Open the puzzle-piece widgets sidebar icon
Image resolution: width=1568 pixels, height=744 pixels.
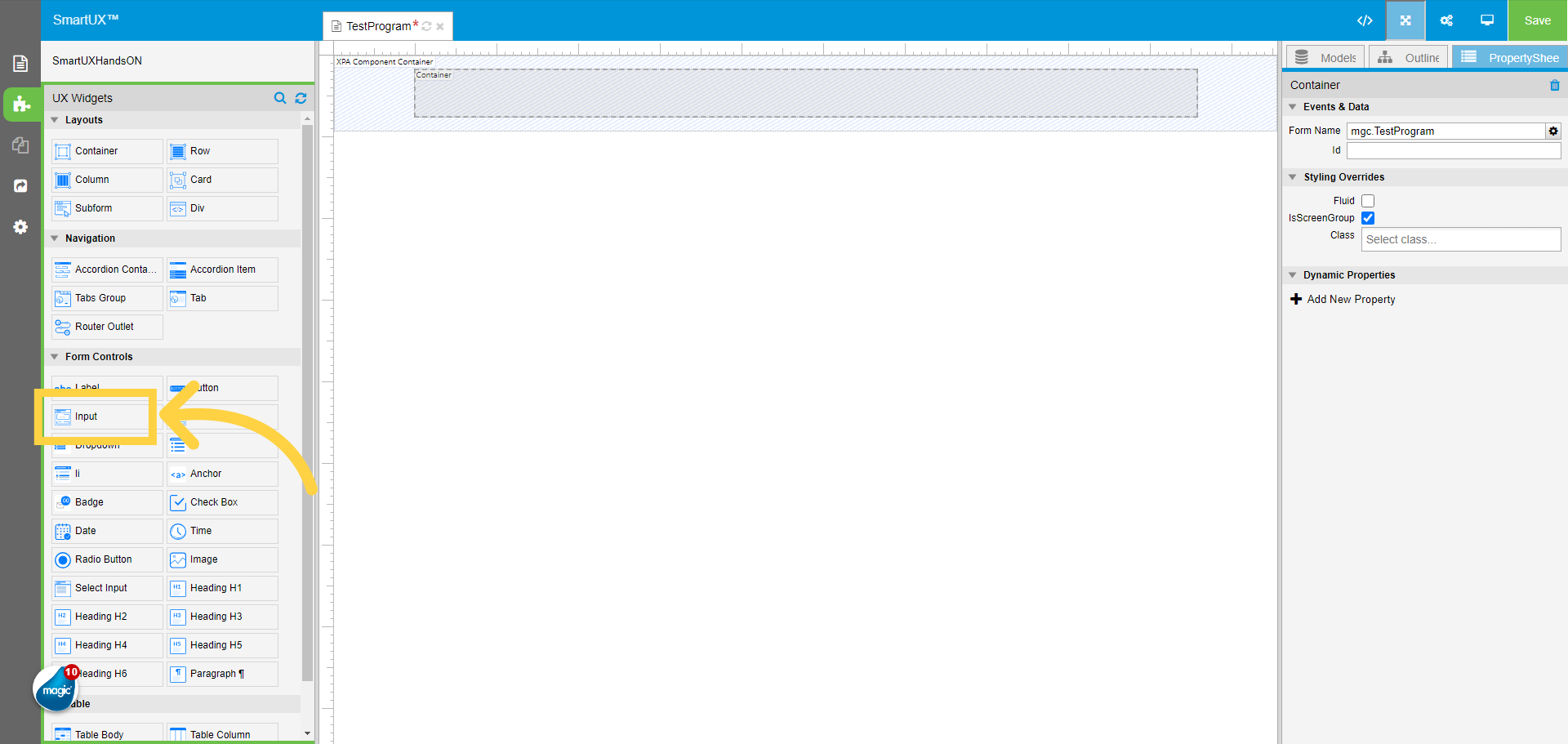21,105
